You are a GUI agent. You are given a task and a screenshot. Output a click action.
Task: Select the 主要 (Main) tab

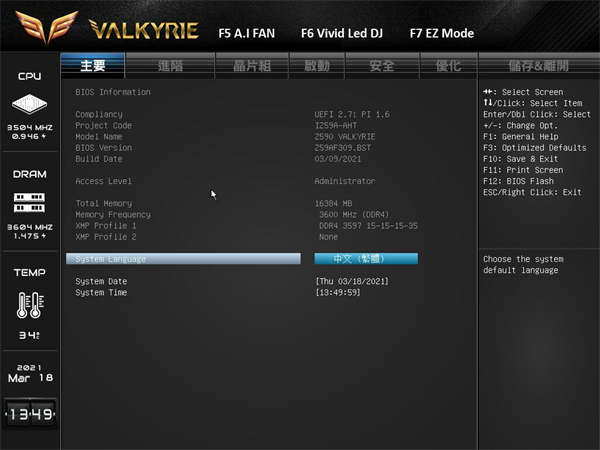point(93,65)
